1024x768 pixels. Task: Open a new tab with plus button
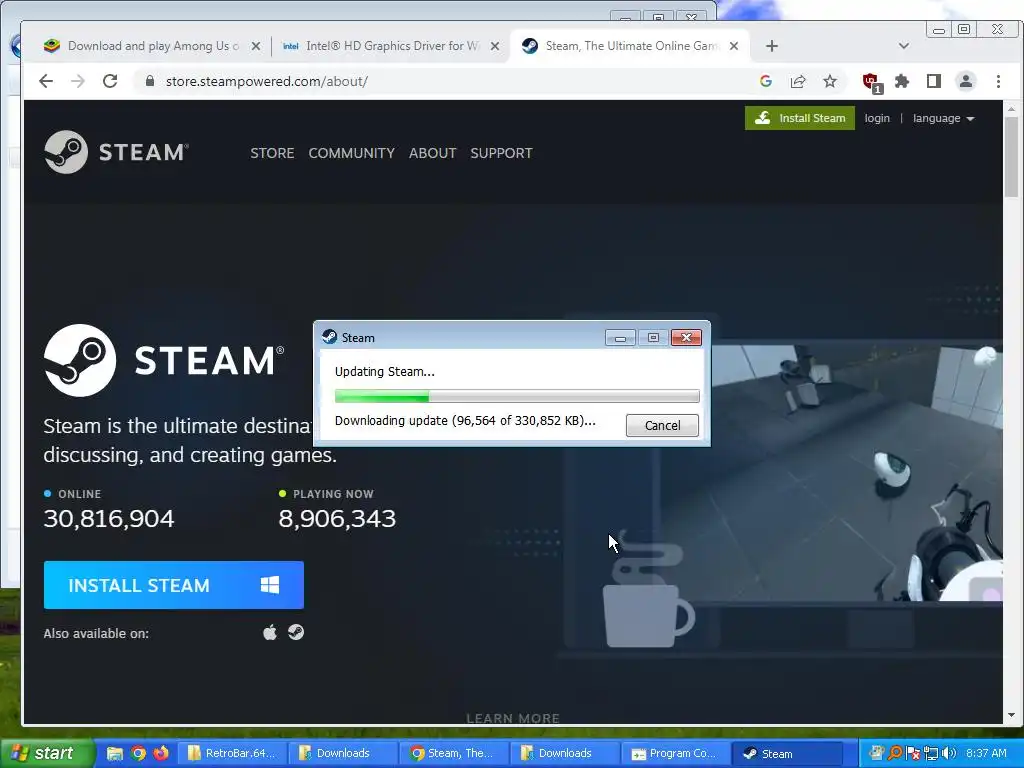(x=772, y=46)
